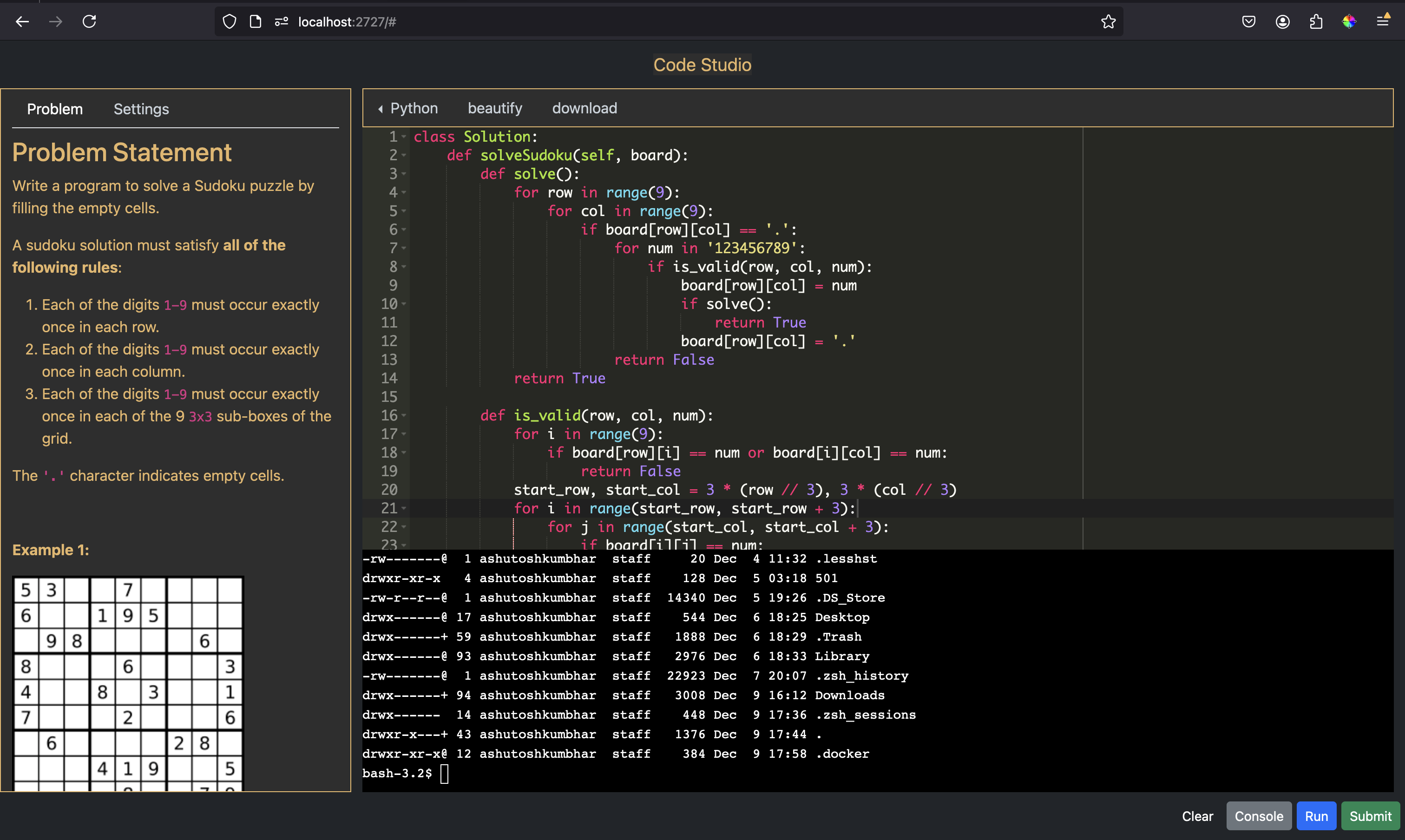
Task: Collapse the class Solution fold on line 1
Action: [404, 137]
